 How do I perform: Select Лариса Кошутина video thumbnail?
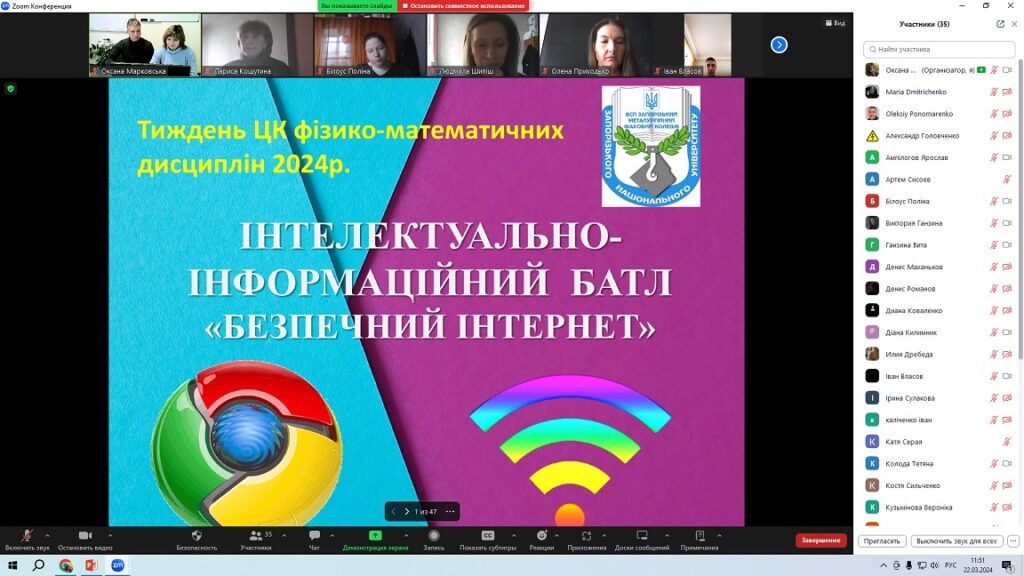[x=257, y=45]
